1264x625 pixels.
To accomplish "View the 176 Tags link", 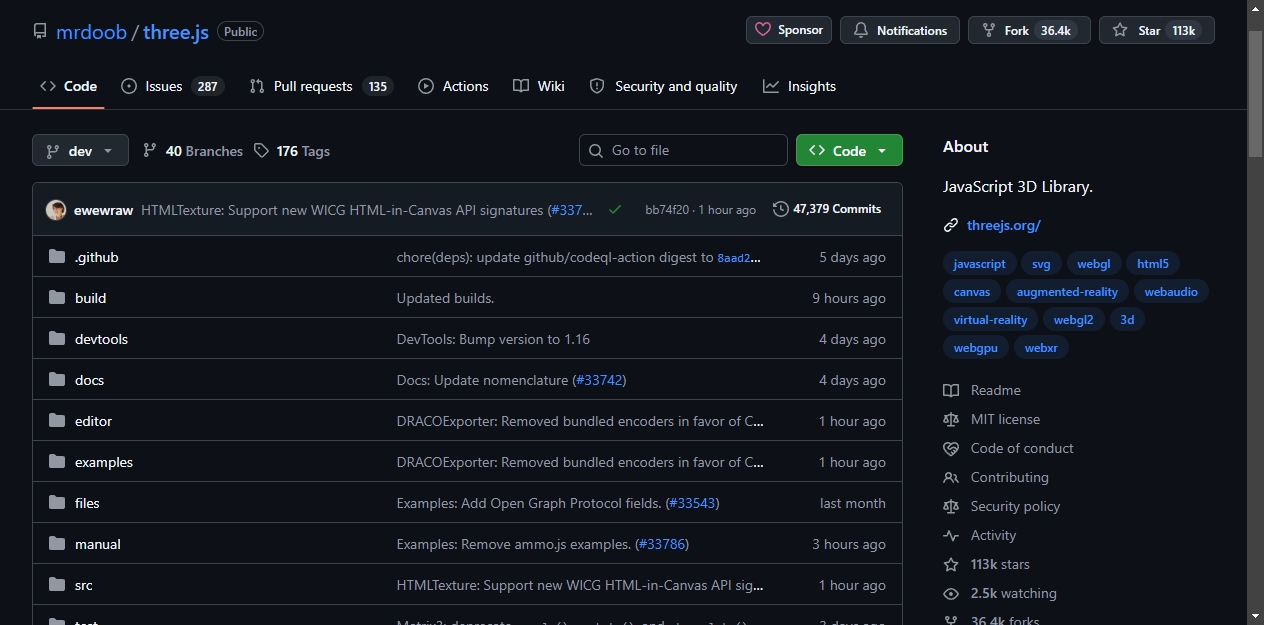I will point(292,151).
